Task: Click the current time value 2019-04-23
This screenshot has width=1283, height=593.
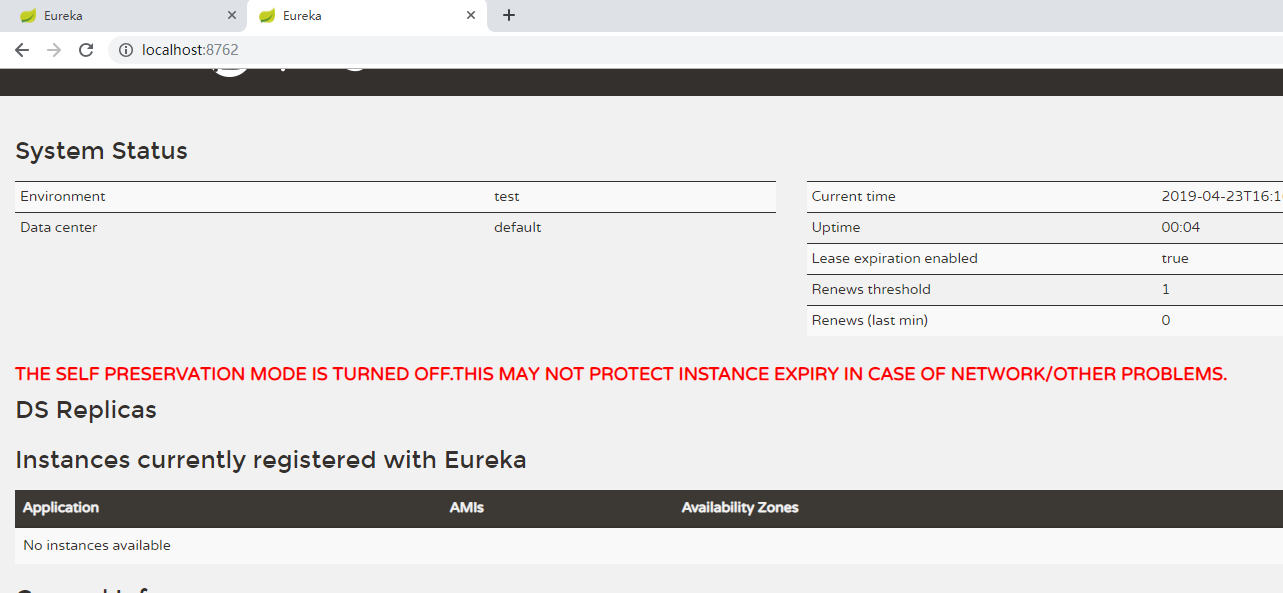Action: (x=1222, y=197)
